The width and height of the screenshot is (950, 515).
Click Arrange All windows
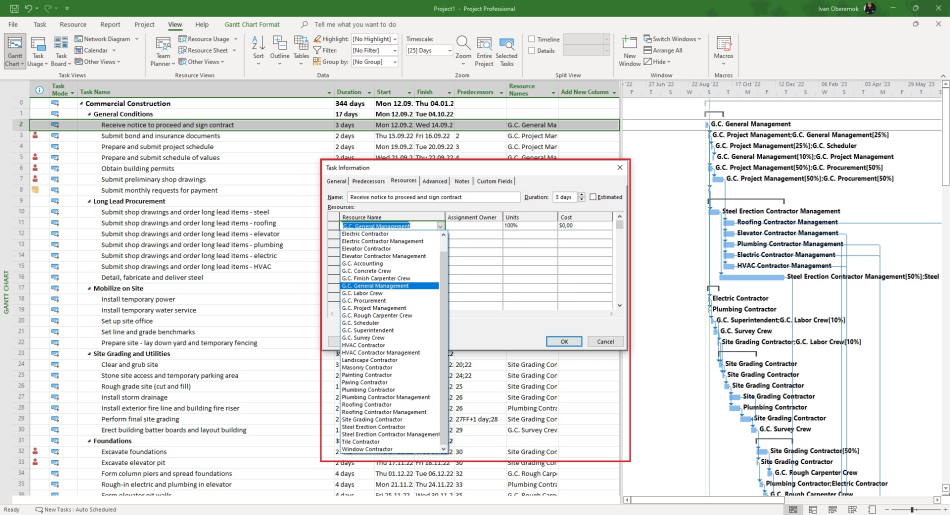[663, 50]
